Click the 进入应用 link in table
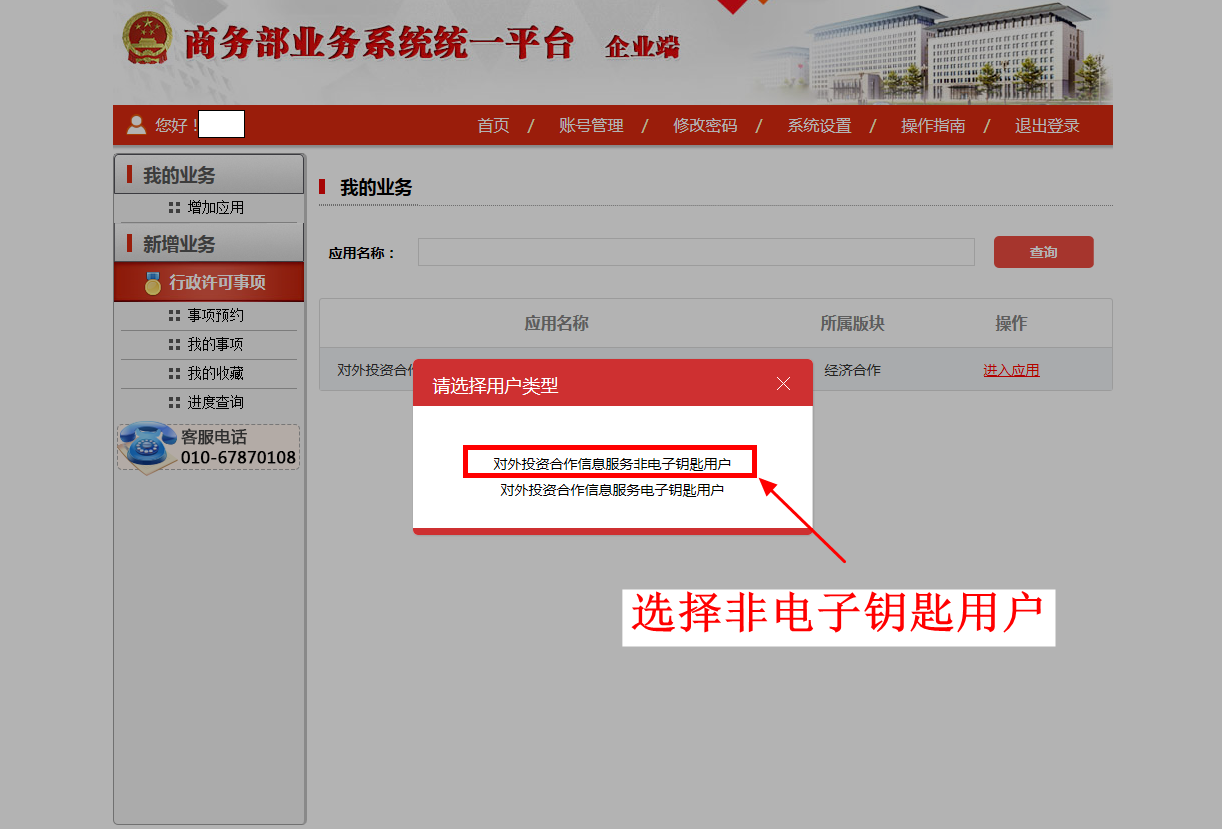1222x829 pixels. tap(1011, 370)
